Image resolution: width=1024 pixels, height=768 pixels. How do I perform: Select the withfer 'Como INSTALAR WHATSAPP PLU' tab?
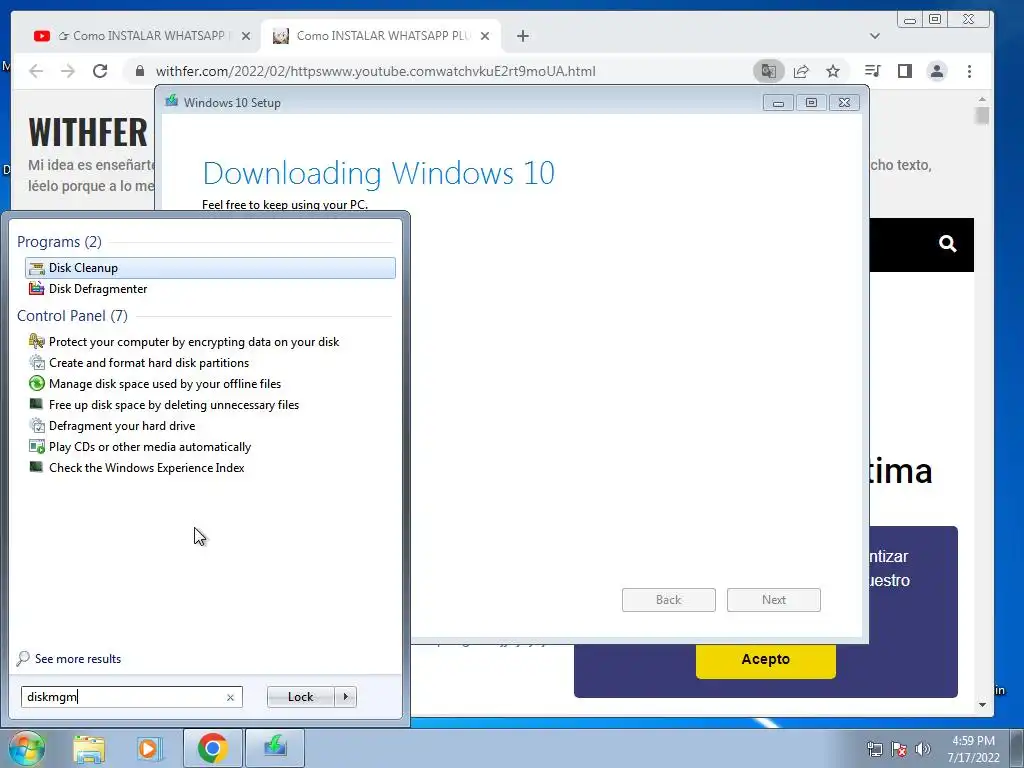pos(381,36)
